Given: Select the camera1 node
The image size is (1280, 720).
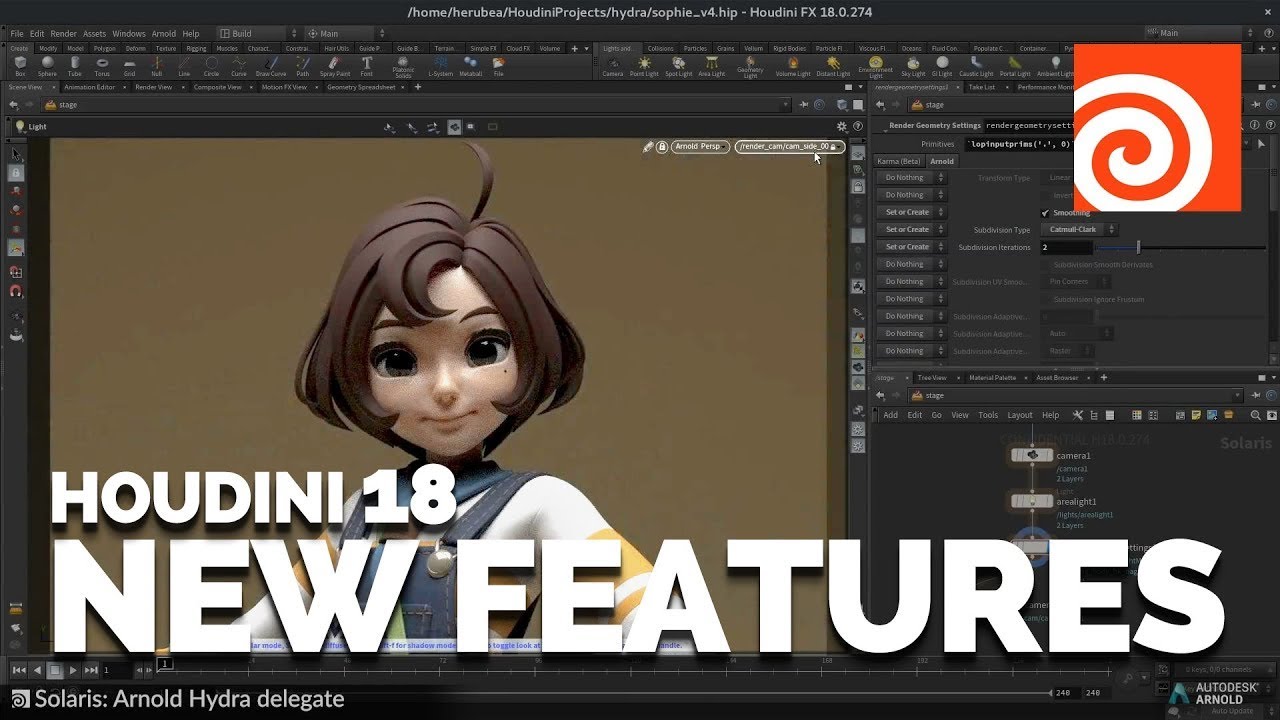Looking at the screenshot, I should 1031,455.
